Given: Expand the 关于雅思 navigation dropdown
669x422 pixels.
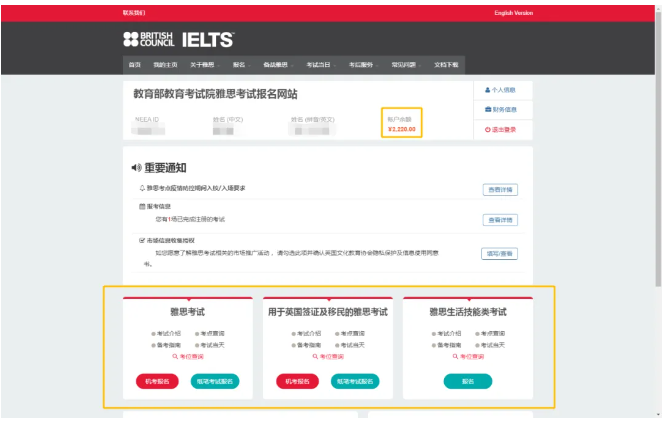Looking at the screenshot, I should [205, 65].
